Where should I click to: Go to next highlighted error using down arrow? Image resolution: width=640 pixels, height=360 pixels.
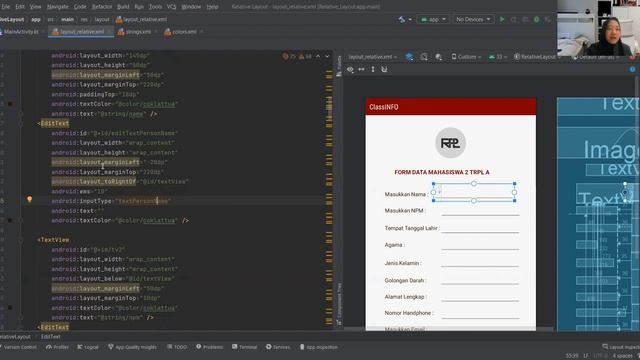click(x=327, y=56)
